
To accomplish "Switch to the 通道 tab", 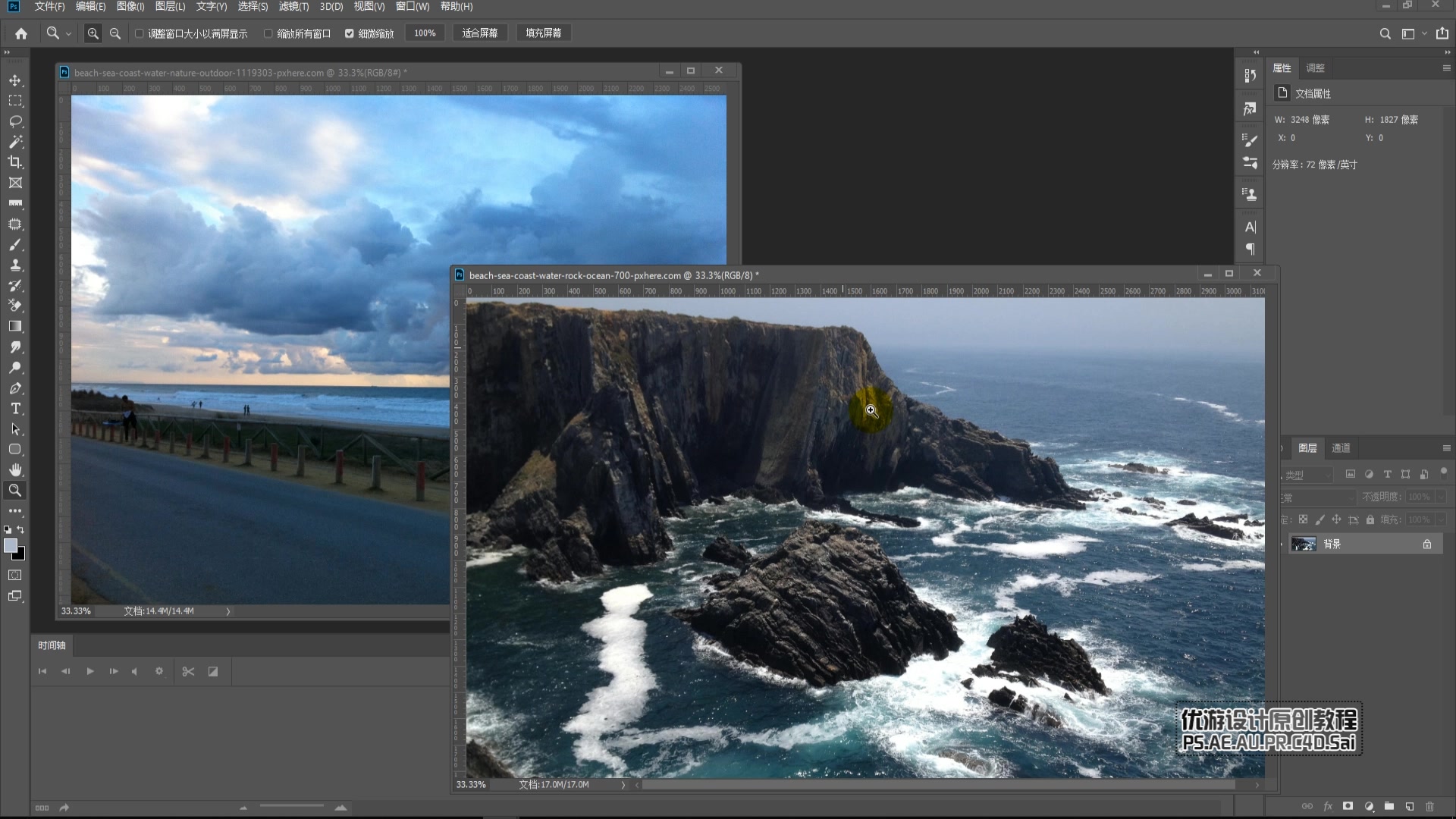I will coord(1341,448).
